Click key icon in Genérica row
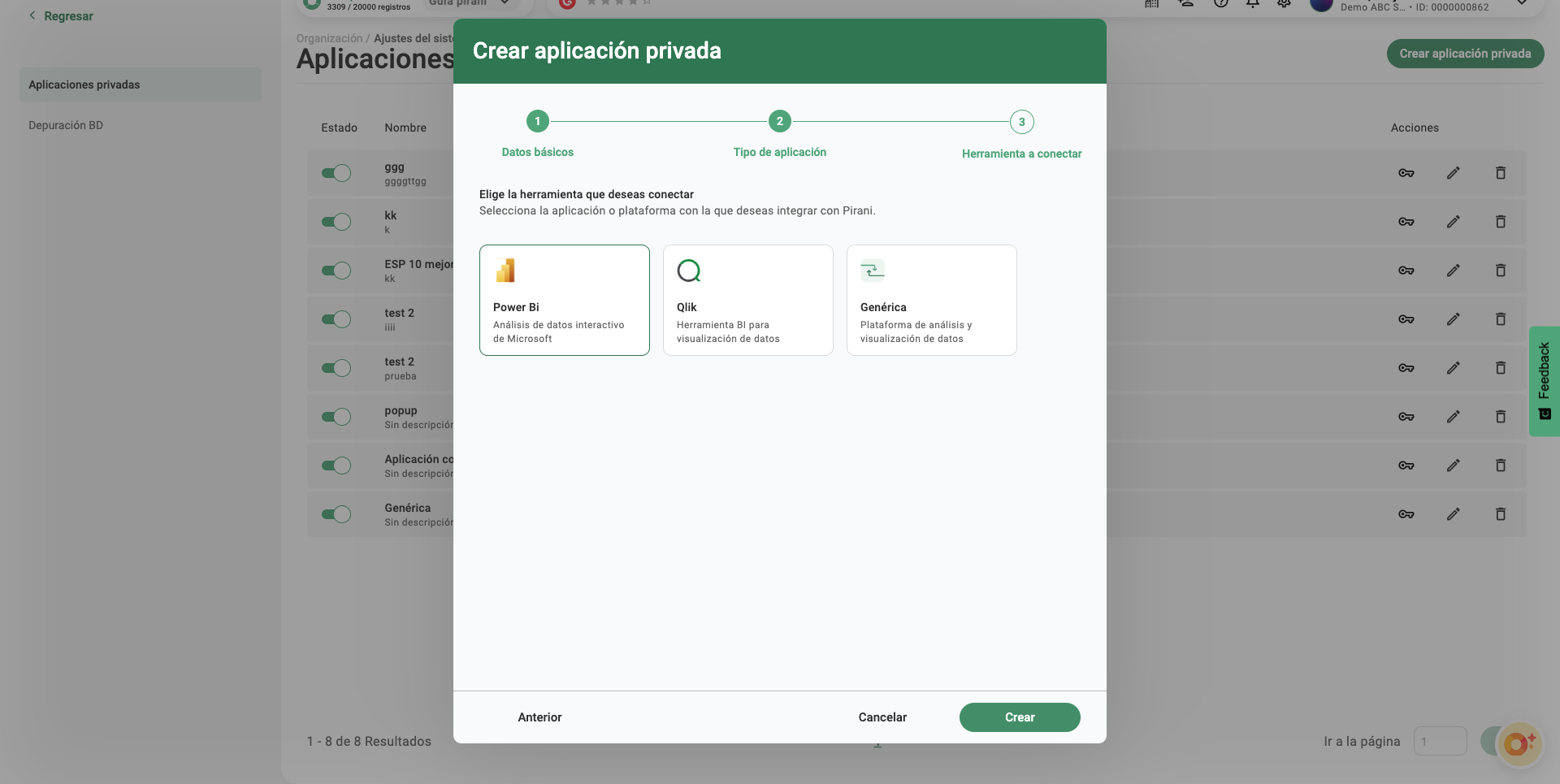The width and height of the screenshot is (1560, 784). tap(1406, 514)
